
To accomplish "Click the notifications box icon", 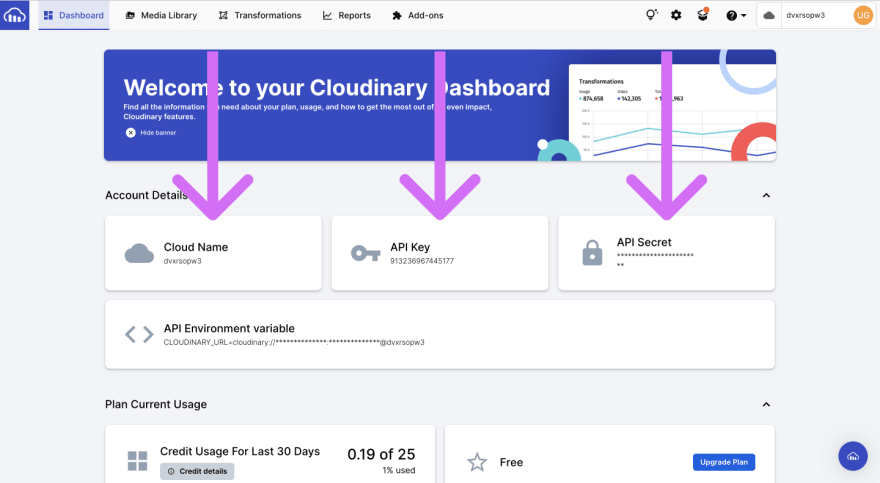I will coord(703,15).
